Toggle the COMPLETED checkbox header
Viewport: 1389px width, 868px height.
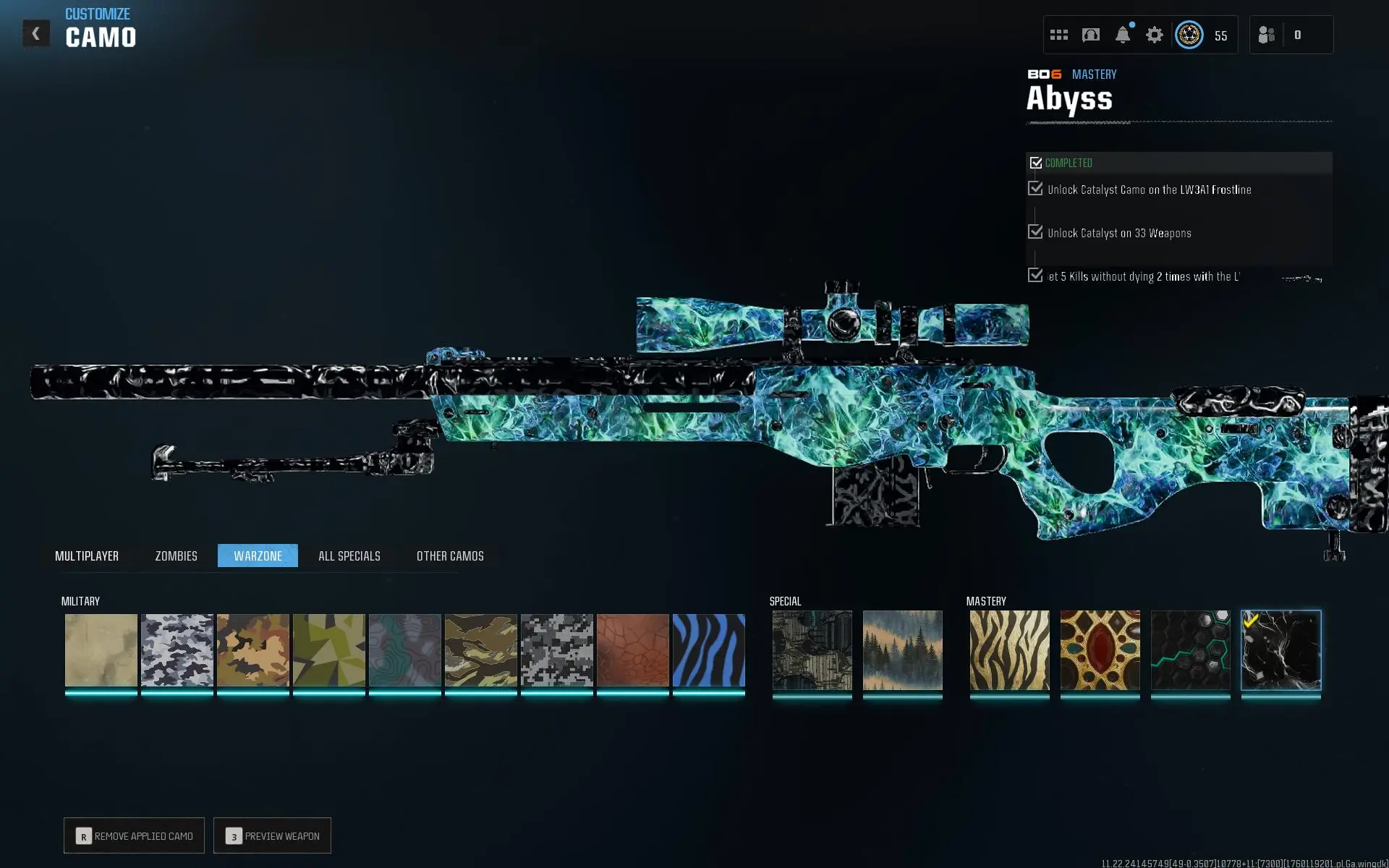pyautogui.click(x=1036, y=163)
